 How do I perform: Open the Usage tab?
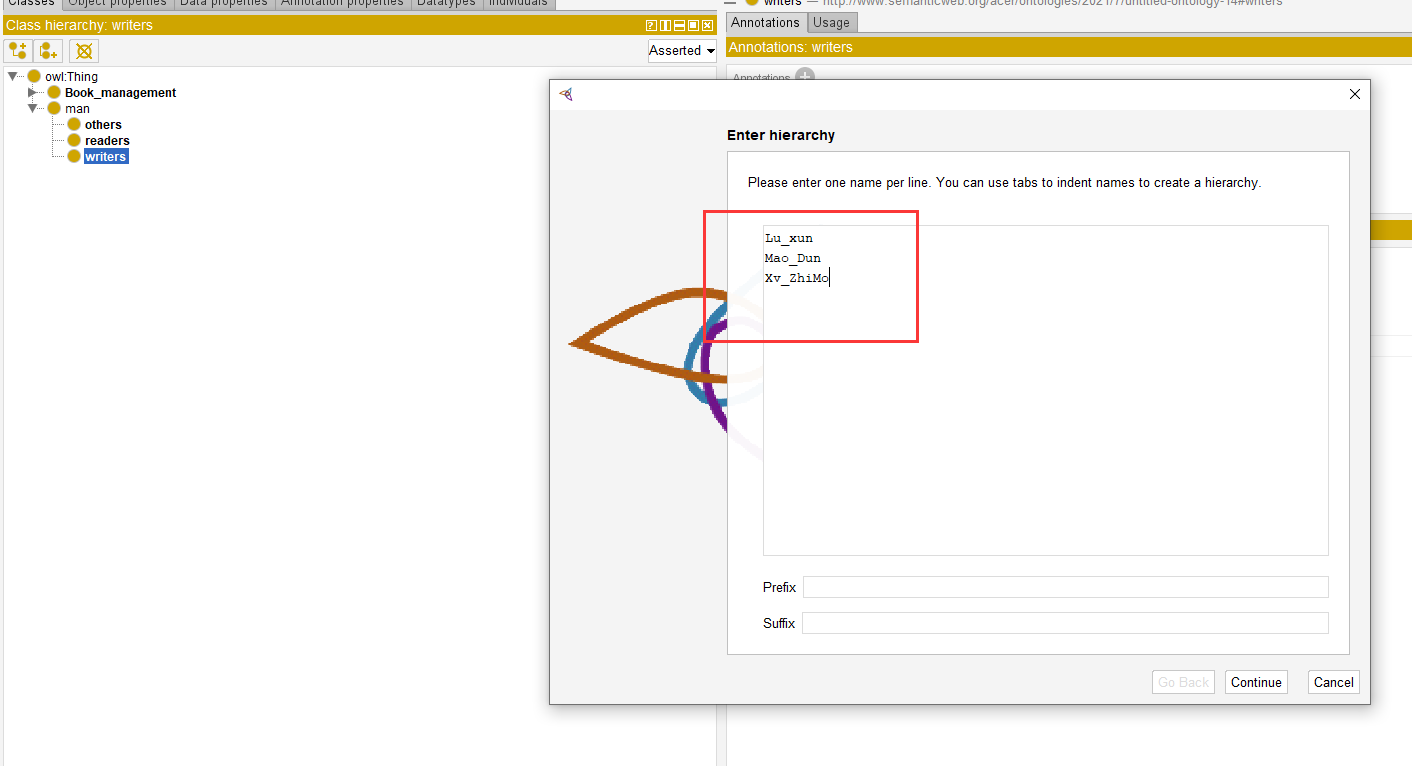(831, 22)
